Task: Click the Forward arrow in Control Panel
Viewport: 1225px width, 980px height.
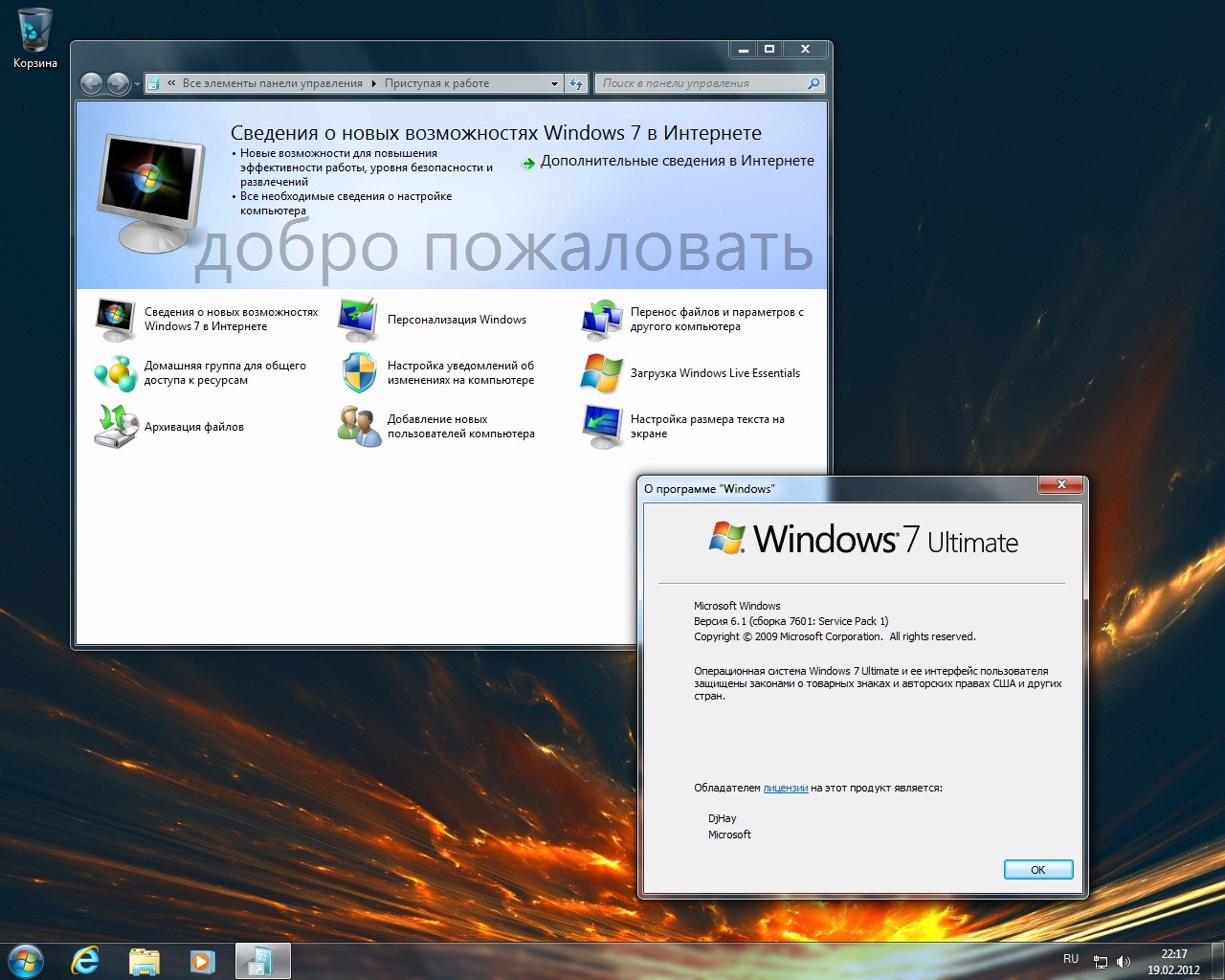Action: [118, 84]
